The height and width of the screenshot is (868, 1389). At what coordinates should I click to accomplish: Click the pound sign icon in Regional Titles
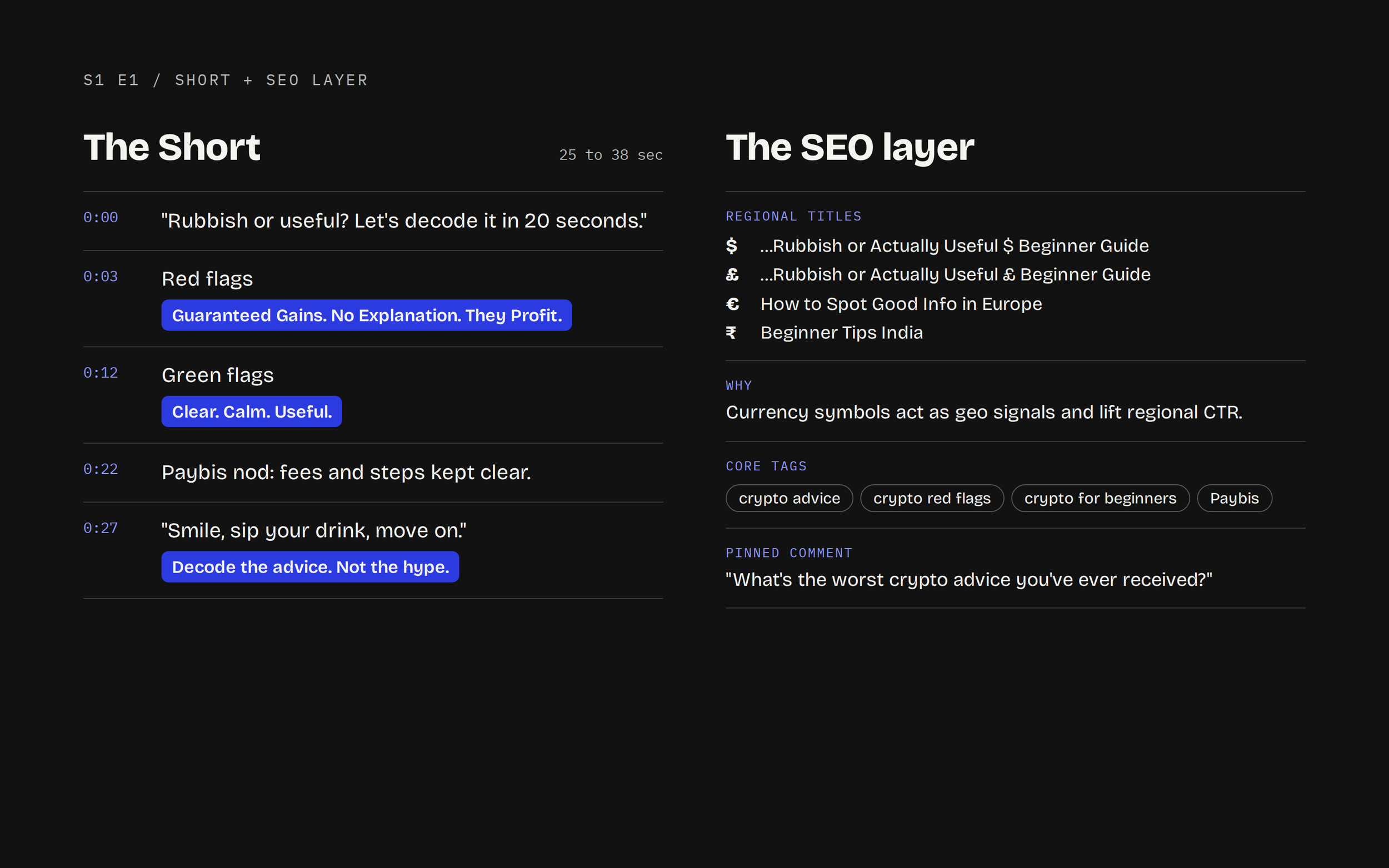(732, 274)
